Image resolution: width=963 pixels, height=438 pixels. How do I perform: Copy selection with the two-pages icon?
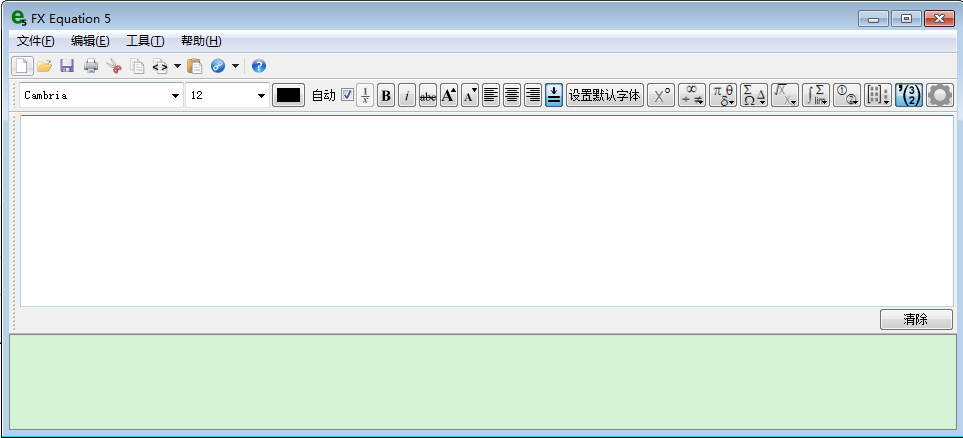[x=137, y=66]
